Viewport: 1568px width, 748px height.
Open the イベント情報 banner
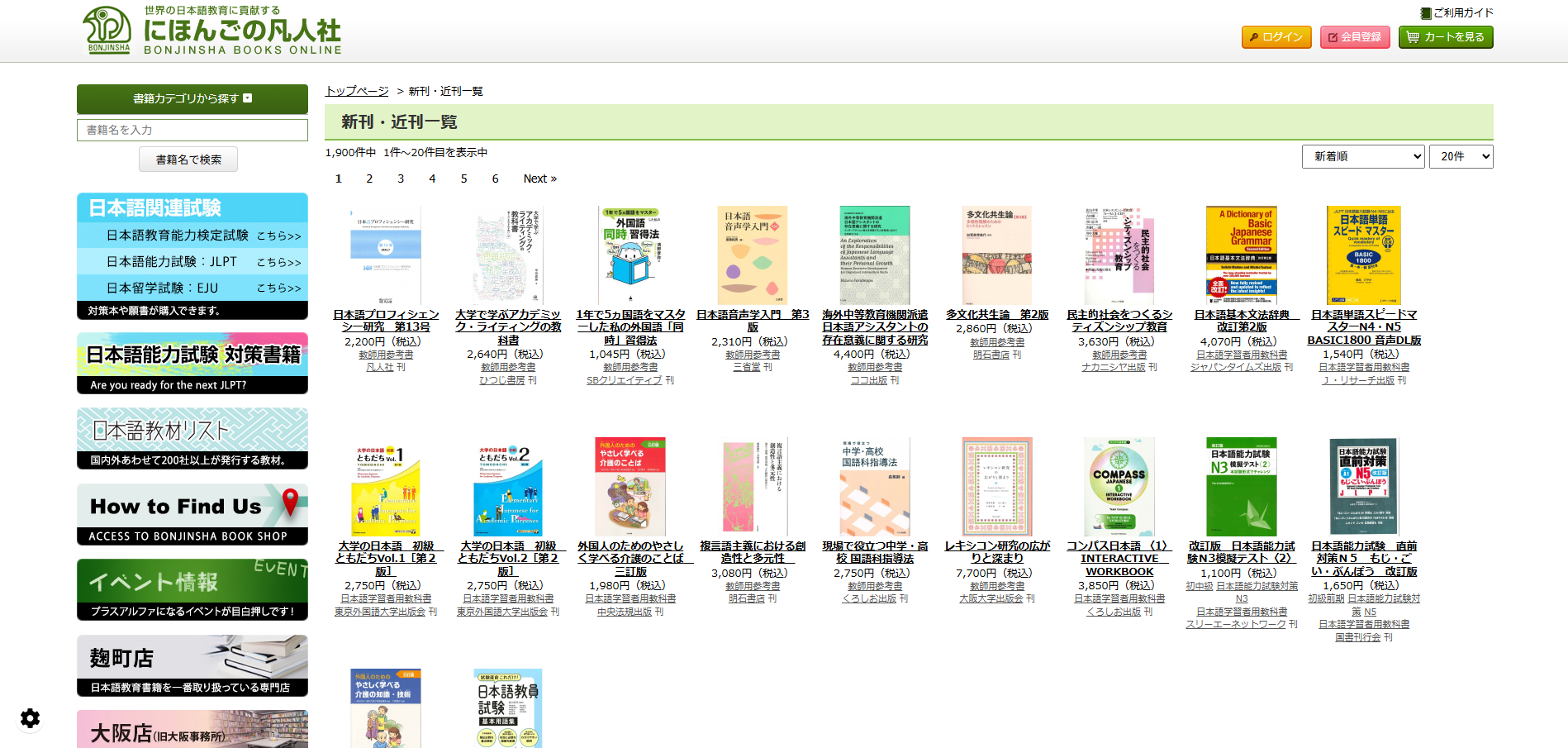click(192, 590)
